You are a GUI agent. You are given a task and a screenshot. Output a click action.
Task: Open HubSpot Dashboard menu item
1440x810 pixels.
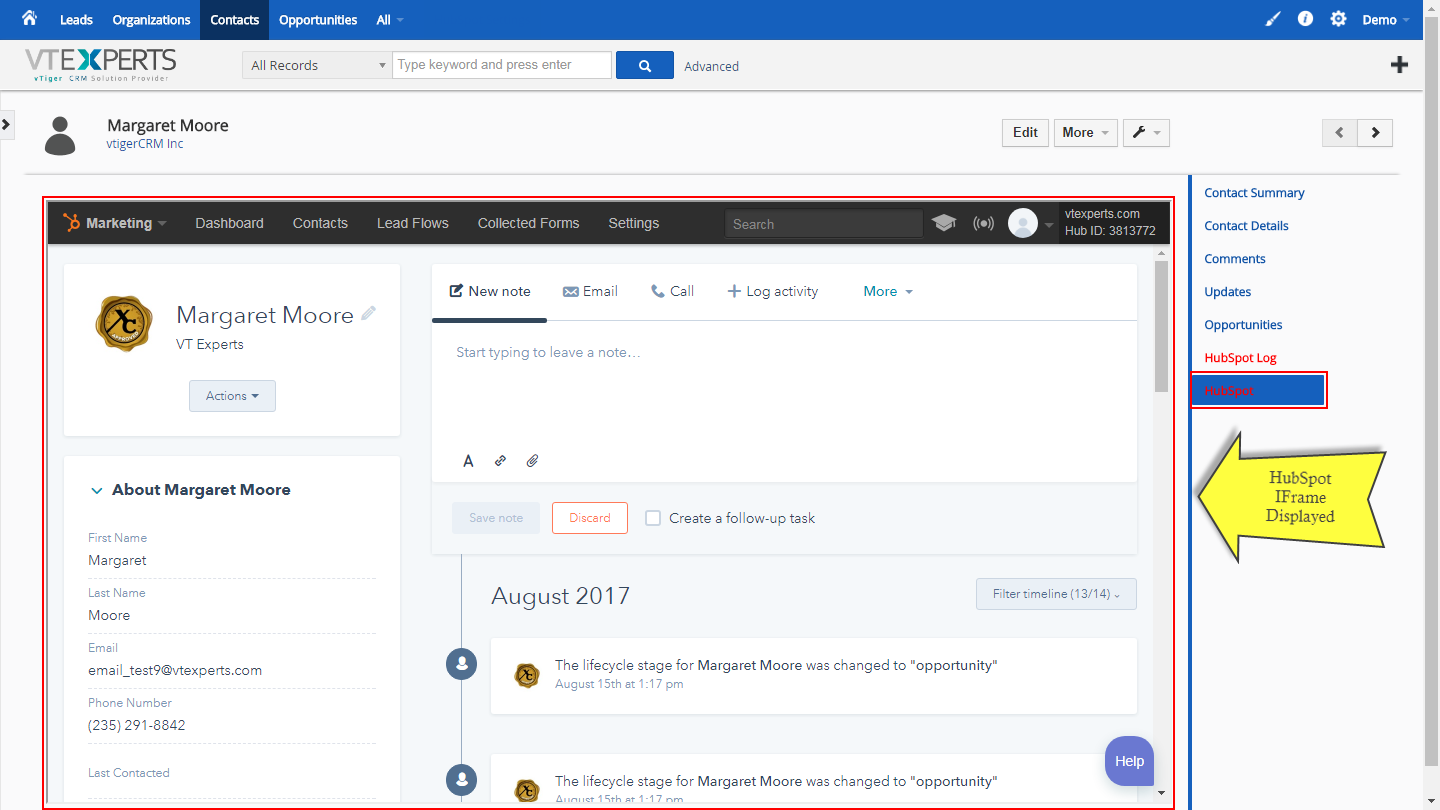[x=230, y=223]
